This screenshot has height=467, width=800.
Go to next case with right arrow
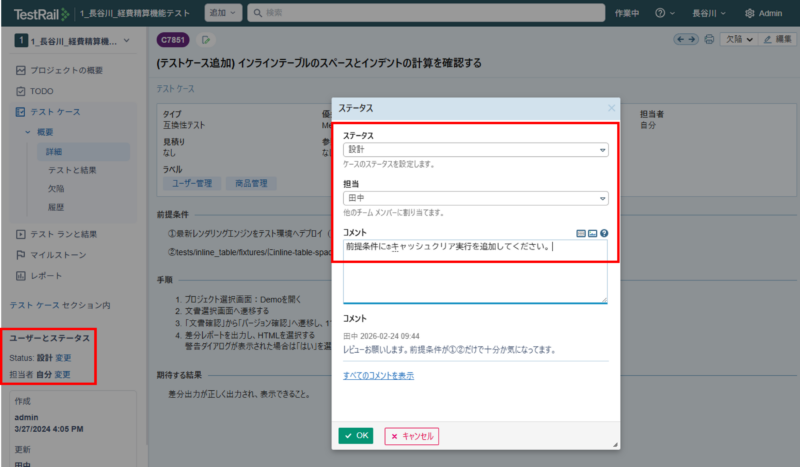click(x=692, y=39)
